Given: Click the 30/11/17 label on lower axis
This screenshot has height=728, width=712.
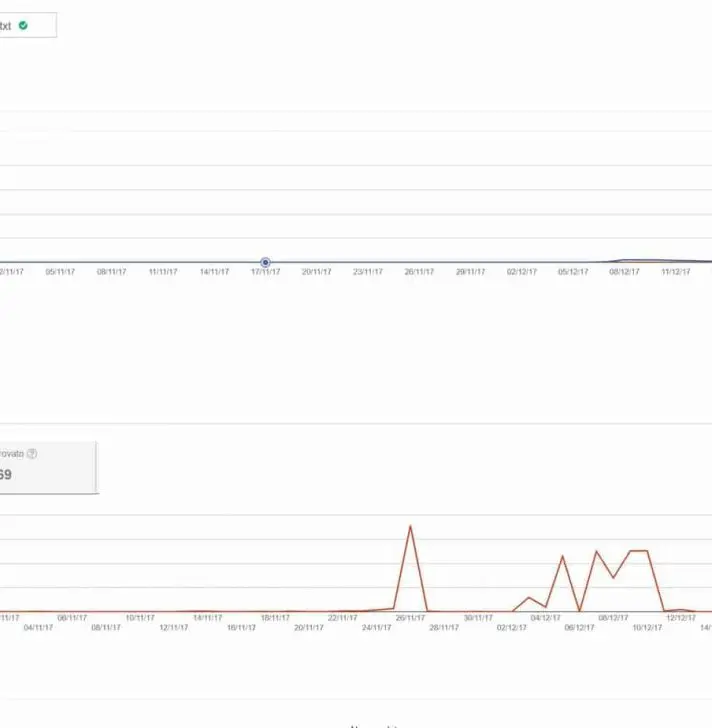Looking at the screenshot, I should pyautogui.click(x=477, y=618).
